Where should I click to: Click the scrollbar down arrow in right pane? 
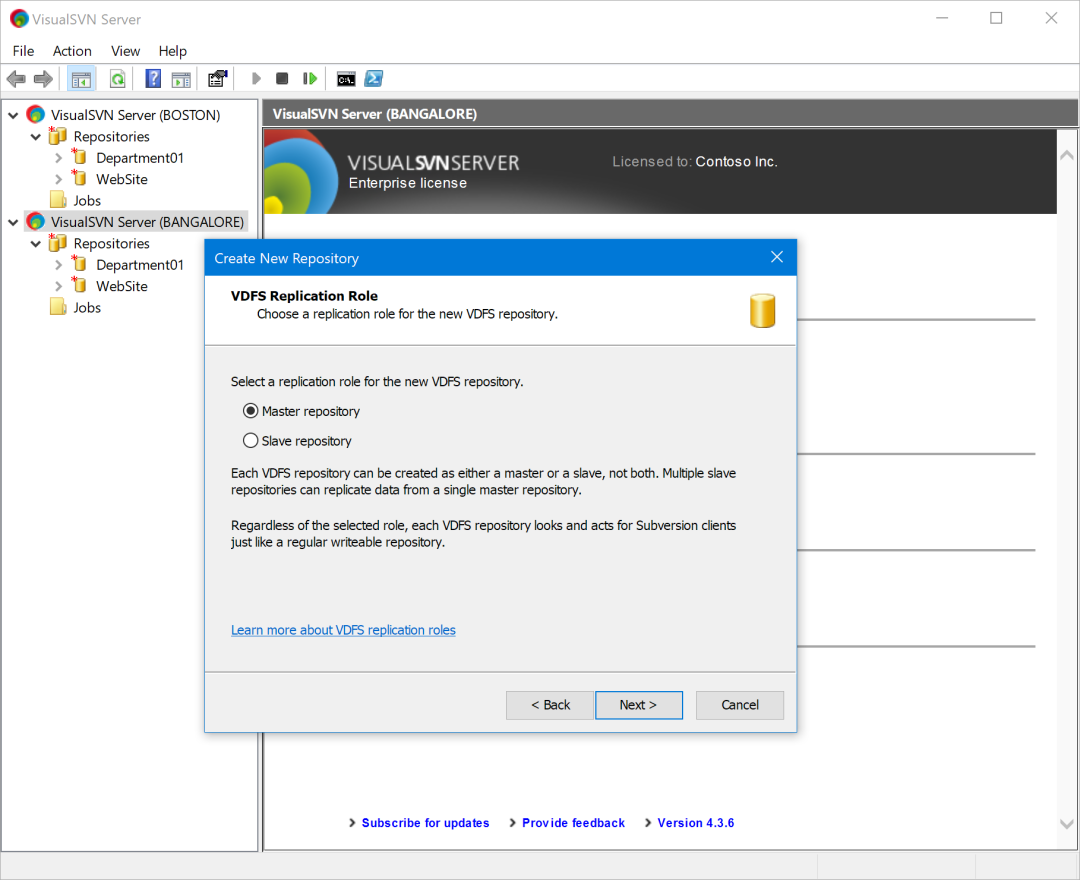tap(1066, 824)
